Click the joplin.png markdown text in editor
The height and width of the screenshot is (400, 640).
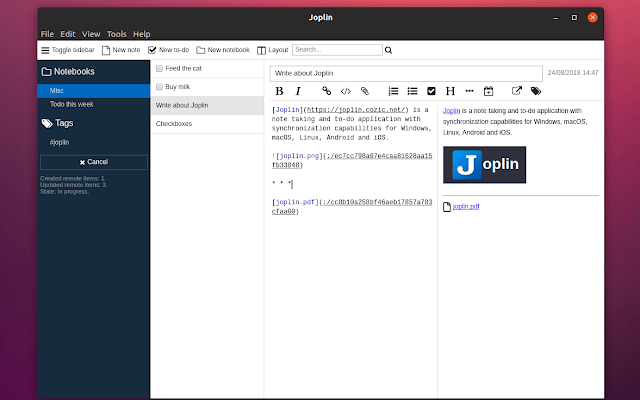pos(299,156)
